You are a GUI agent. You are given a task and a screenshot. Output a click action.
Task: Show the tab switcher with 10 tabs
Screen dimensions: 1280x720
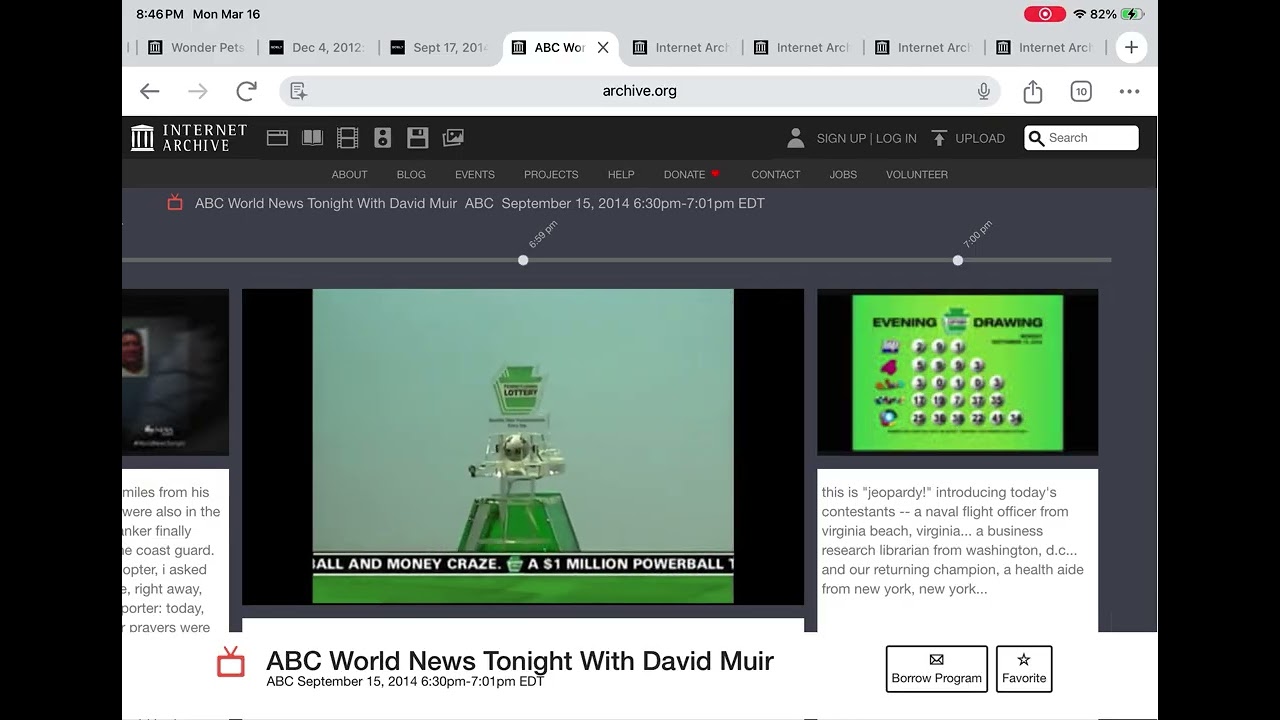pyautogui.click(x=1081, y=91)
